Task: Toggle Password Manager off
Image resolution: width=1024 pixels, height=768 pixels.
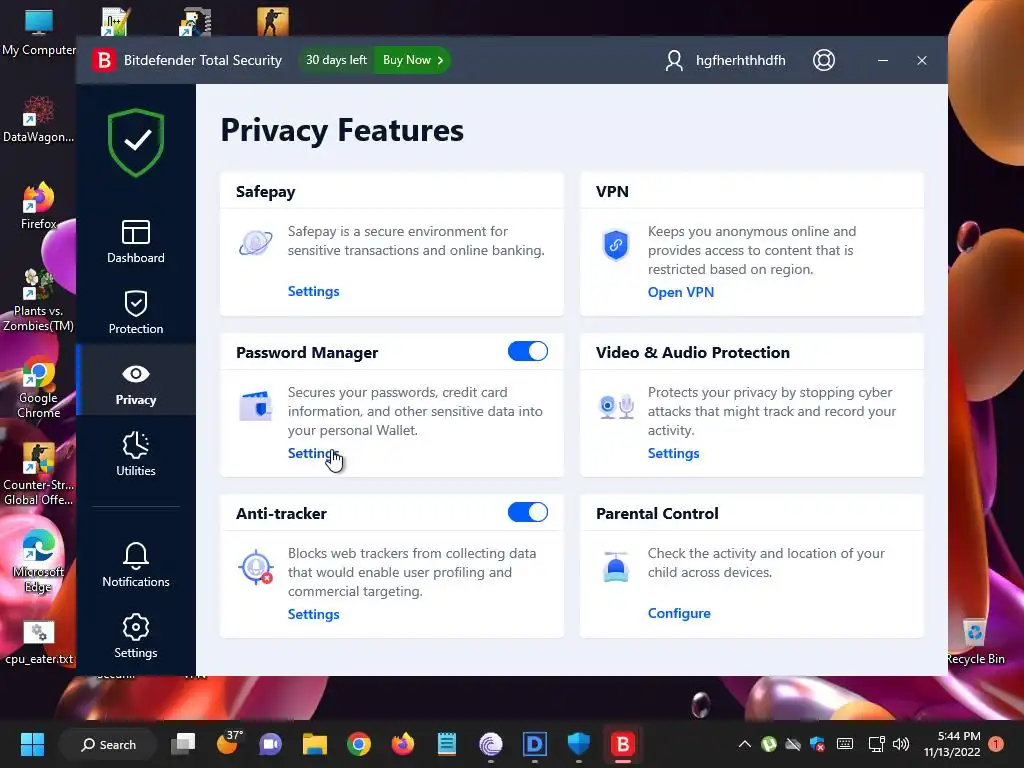Action: [528, 351]
